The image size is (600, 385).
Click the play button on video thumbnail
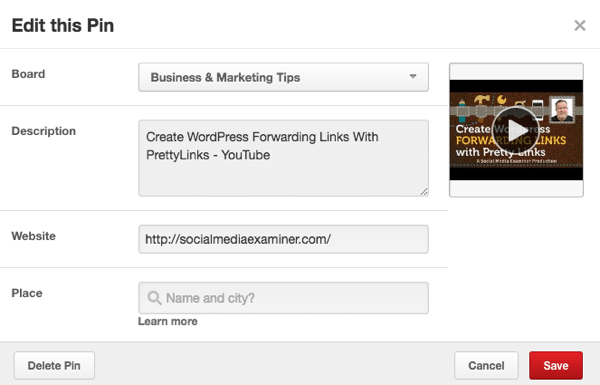tap(516, 131)
